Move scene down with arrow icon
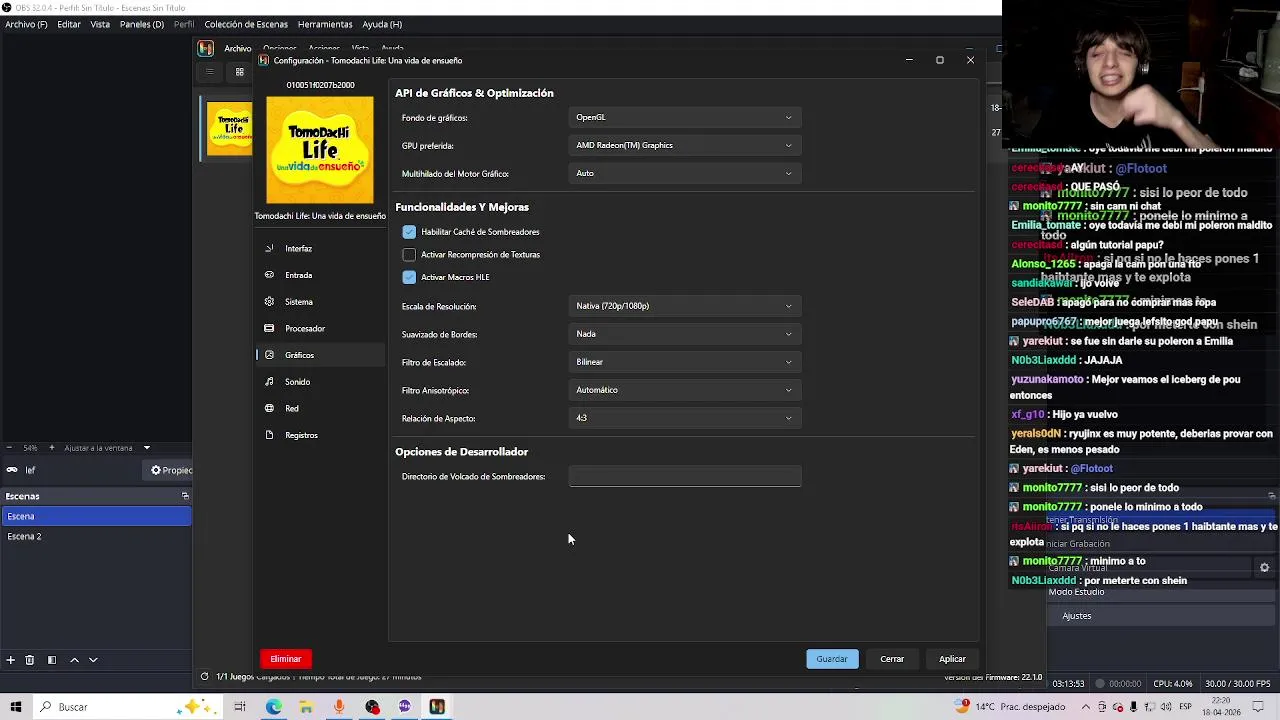 tap(93, 660)
